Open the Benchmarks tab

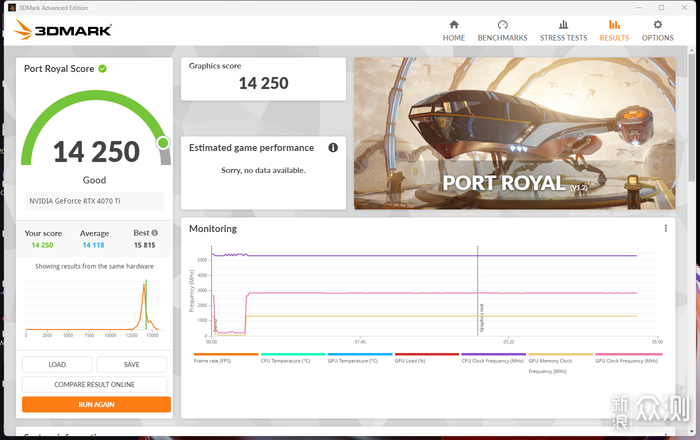pos(502,31)
